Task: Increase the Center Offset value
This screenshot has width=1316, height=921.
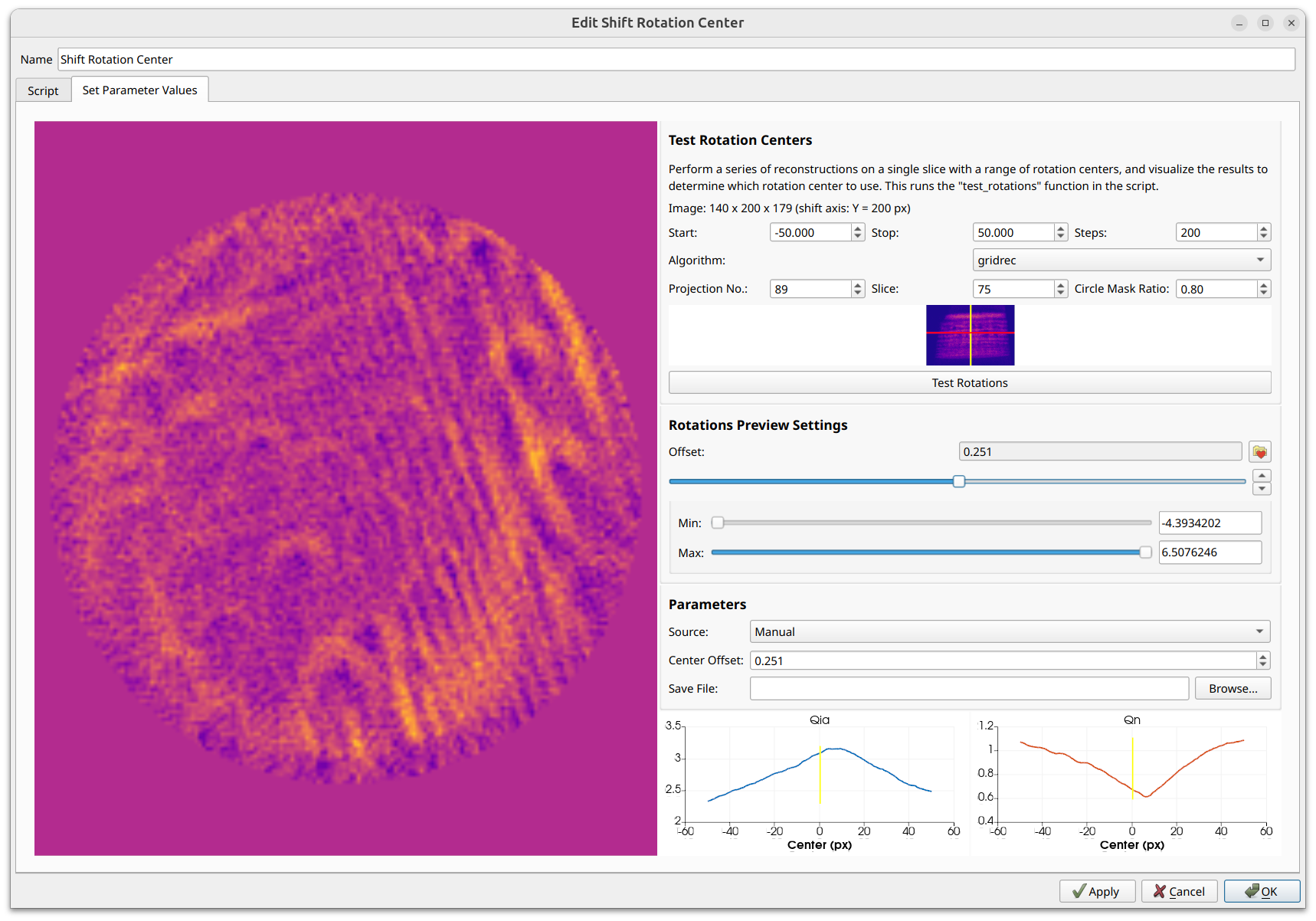Action: point(1263,656)
